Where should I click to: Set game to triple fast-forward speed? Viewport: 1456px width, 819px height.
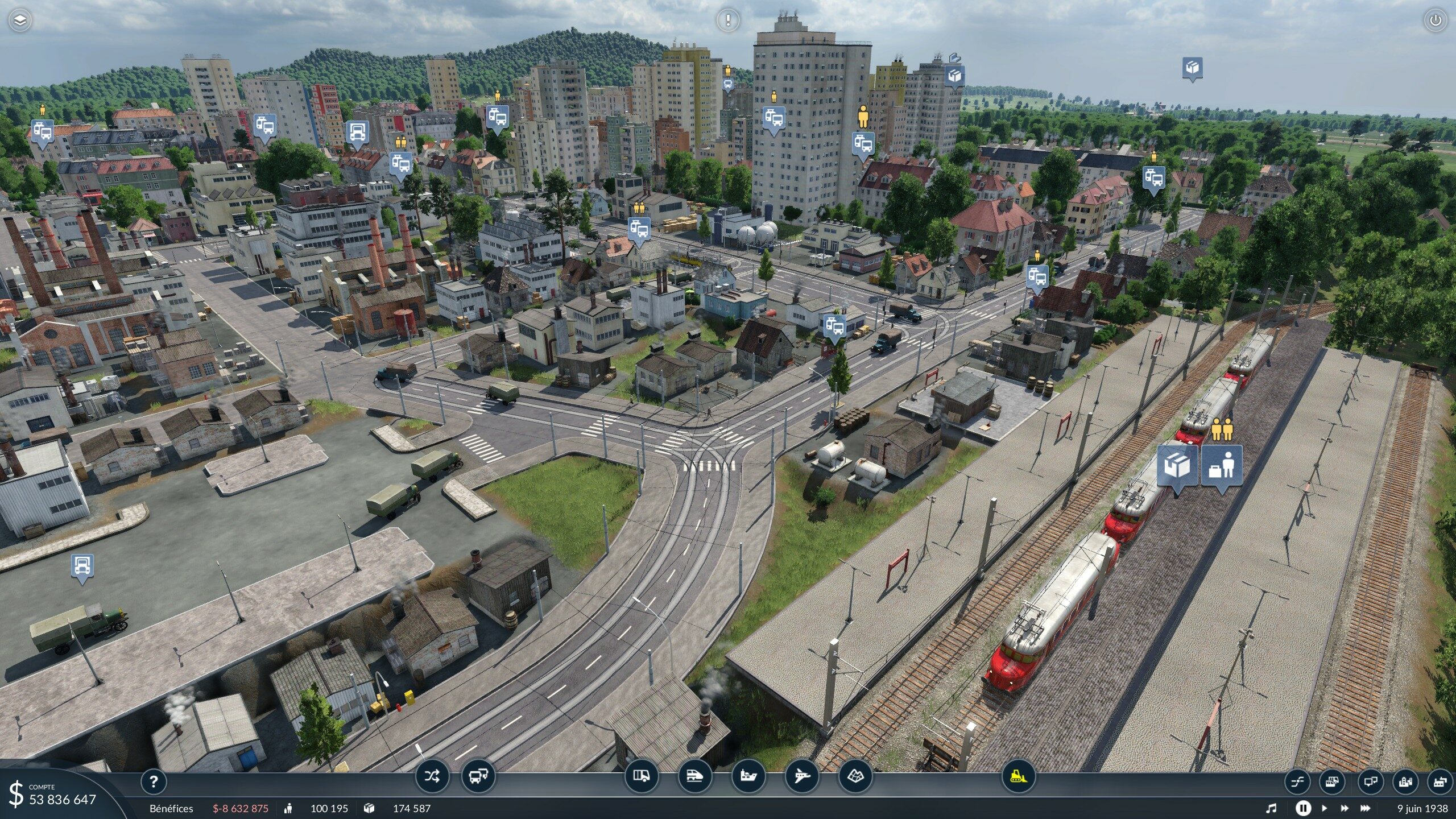1366,808
